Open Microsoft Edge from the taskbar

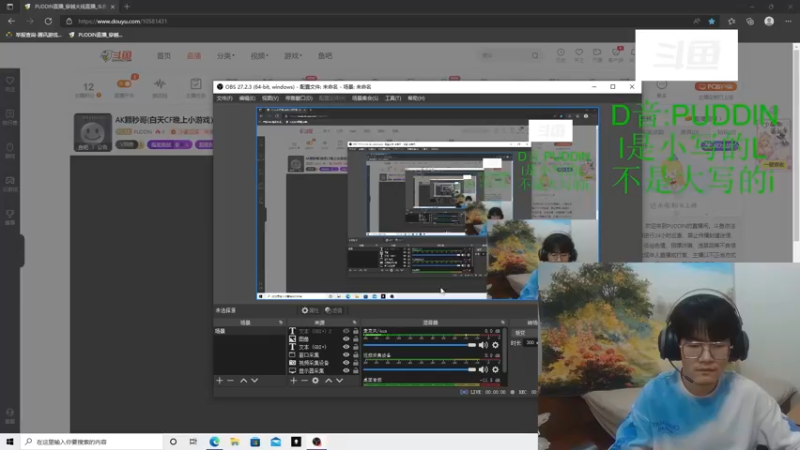[x=214, y=442]
